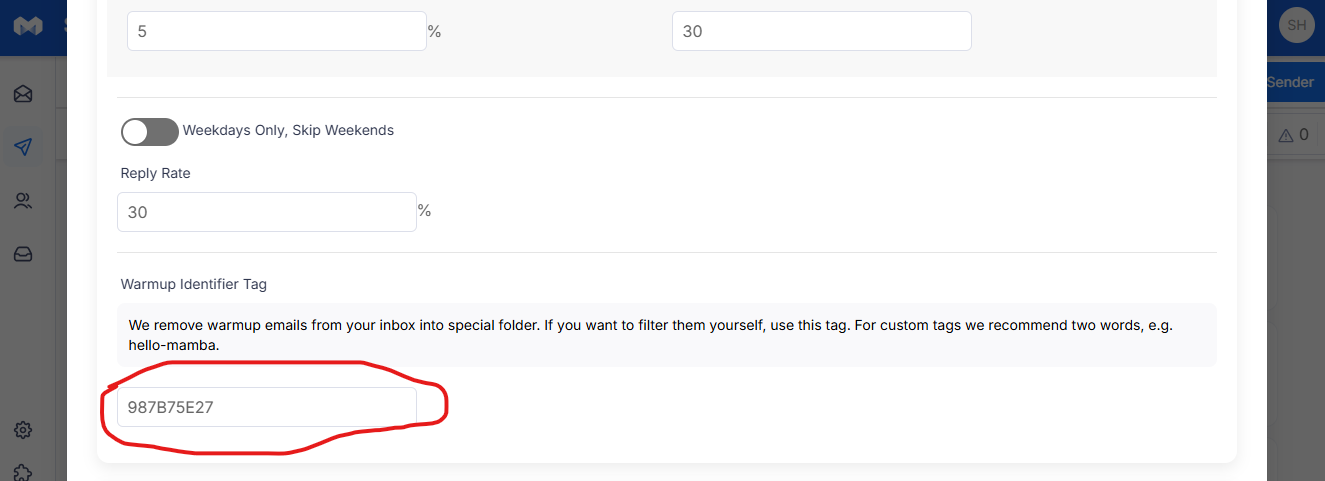Open the envelope mail icon in sidebar

(23, 94)
